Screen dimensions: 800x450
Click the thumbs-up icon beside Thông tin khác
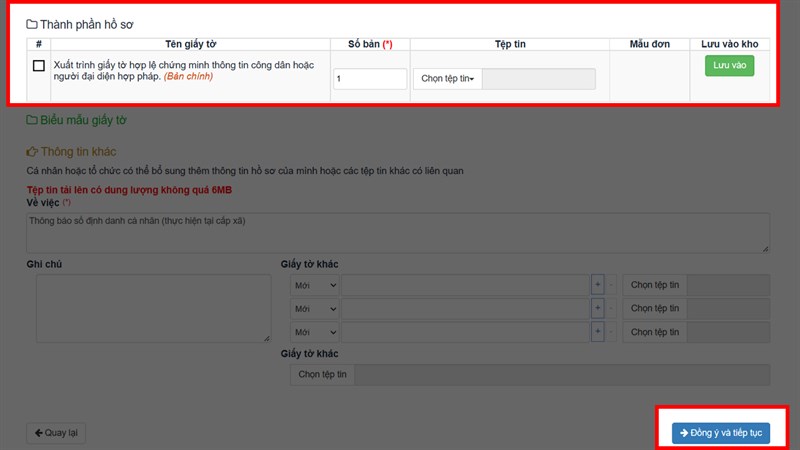click(x=32, y=152)
